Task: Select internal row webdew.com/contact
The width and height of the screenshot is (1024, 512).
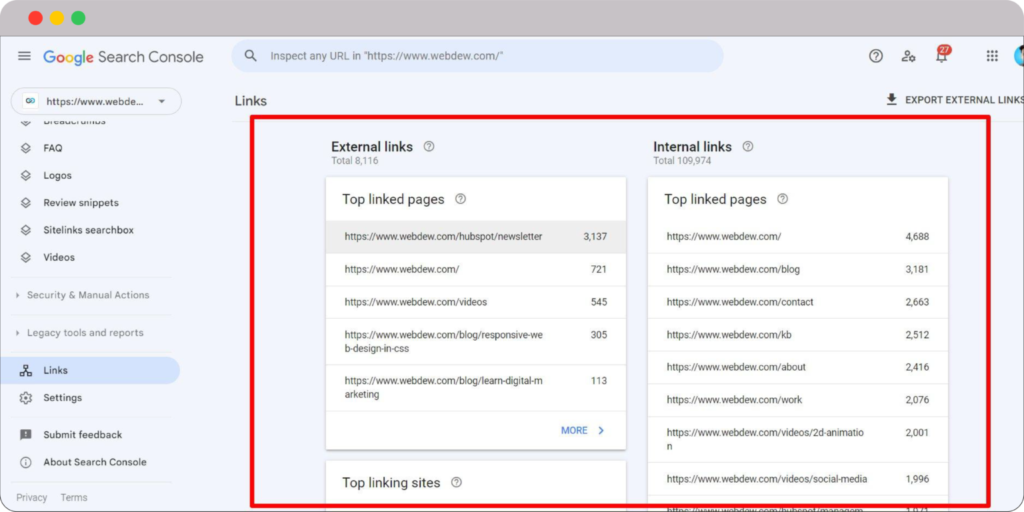Action: pyautogui.click(x=797, y=302)
